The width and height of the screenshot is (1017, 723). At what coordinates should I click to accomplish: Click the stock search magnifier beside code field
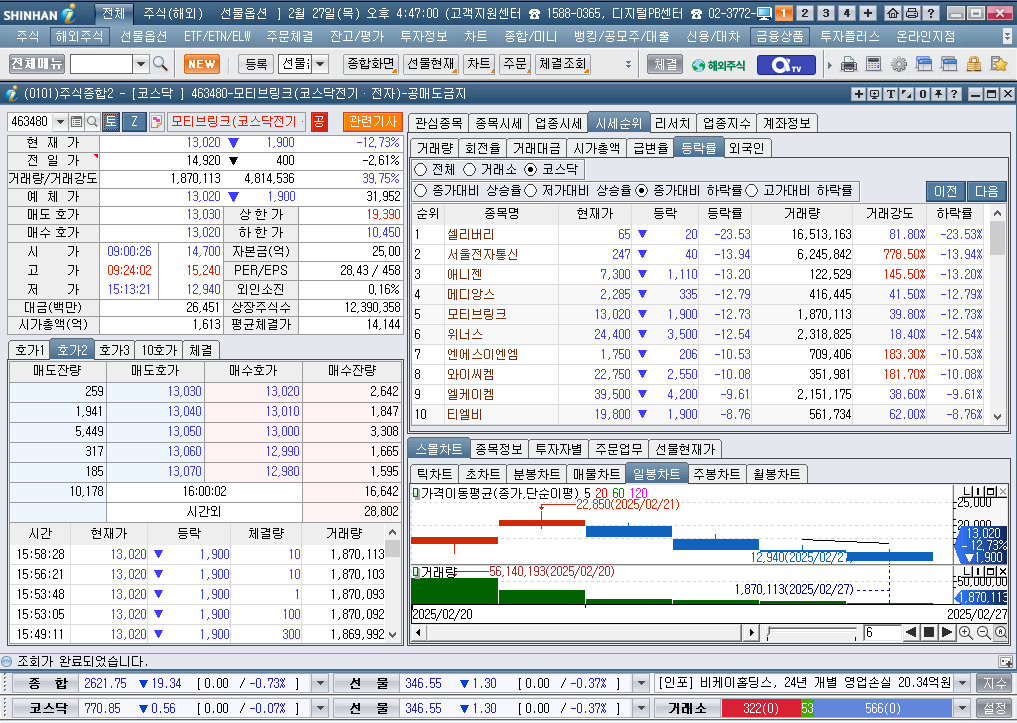tap(92, 121)
